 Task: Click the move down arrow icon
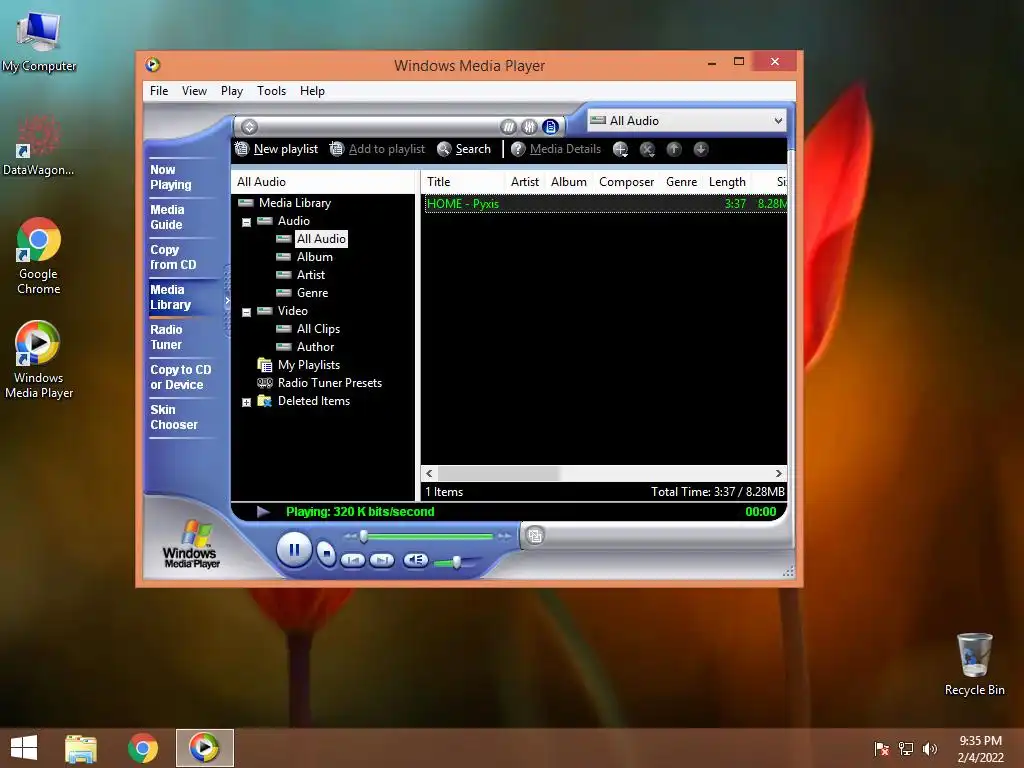click(x=701, y=150)
